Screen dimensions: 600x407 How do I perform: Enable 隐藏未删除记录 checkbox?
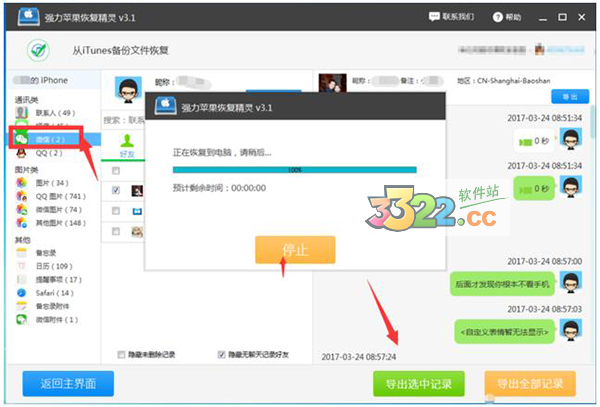(x=121, y=355)
